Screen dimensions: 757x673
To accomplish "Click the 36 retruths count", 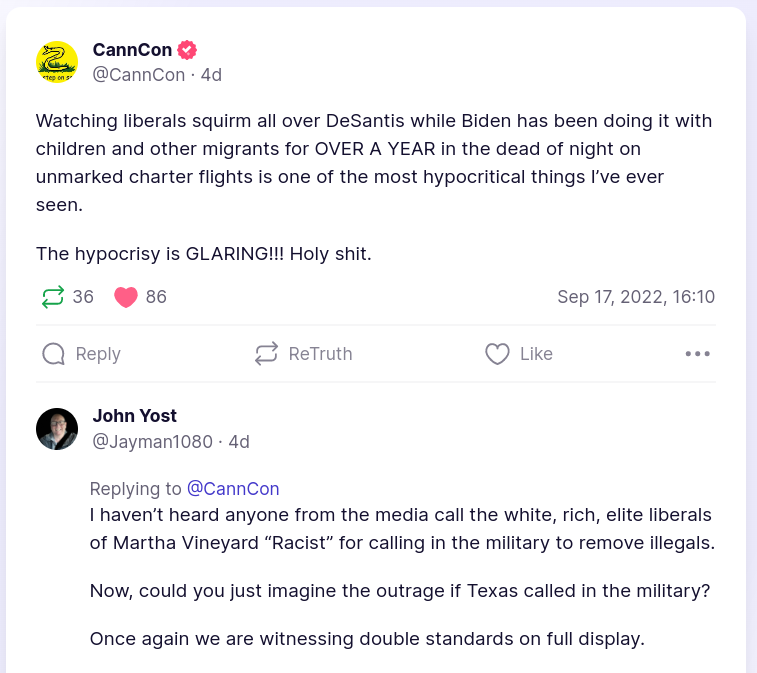I will pyautogui.click(x=83, y=297).
